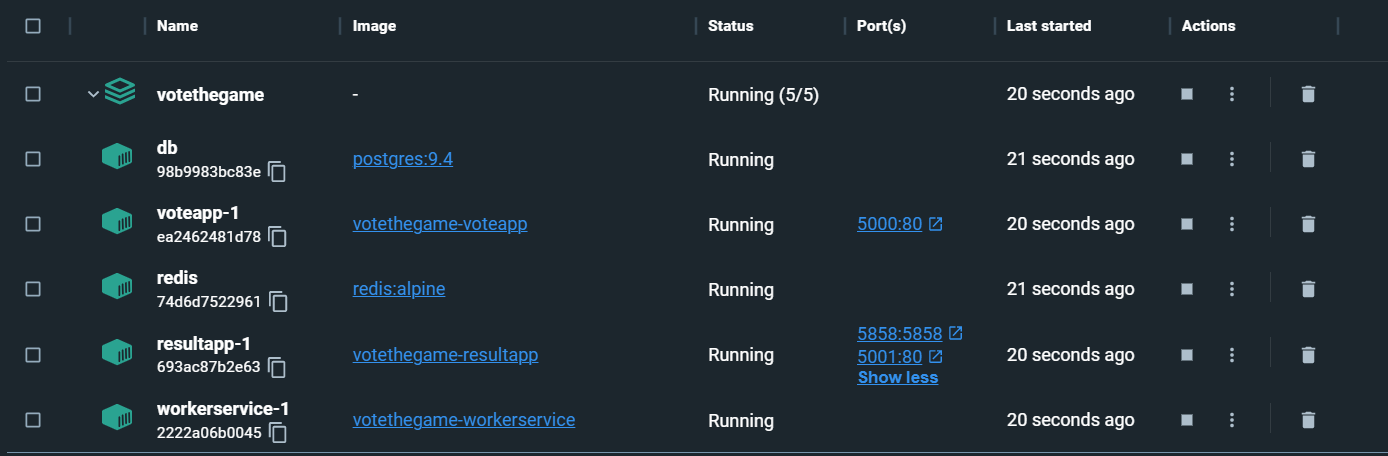Delete the db container
Image resolution: width=1388 pixels, height=456 pixels.
pyautogui.click(x=1308, y=159)
